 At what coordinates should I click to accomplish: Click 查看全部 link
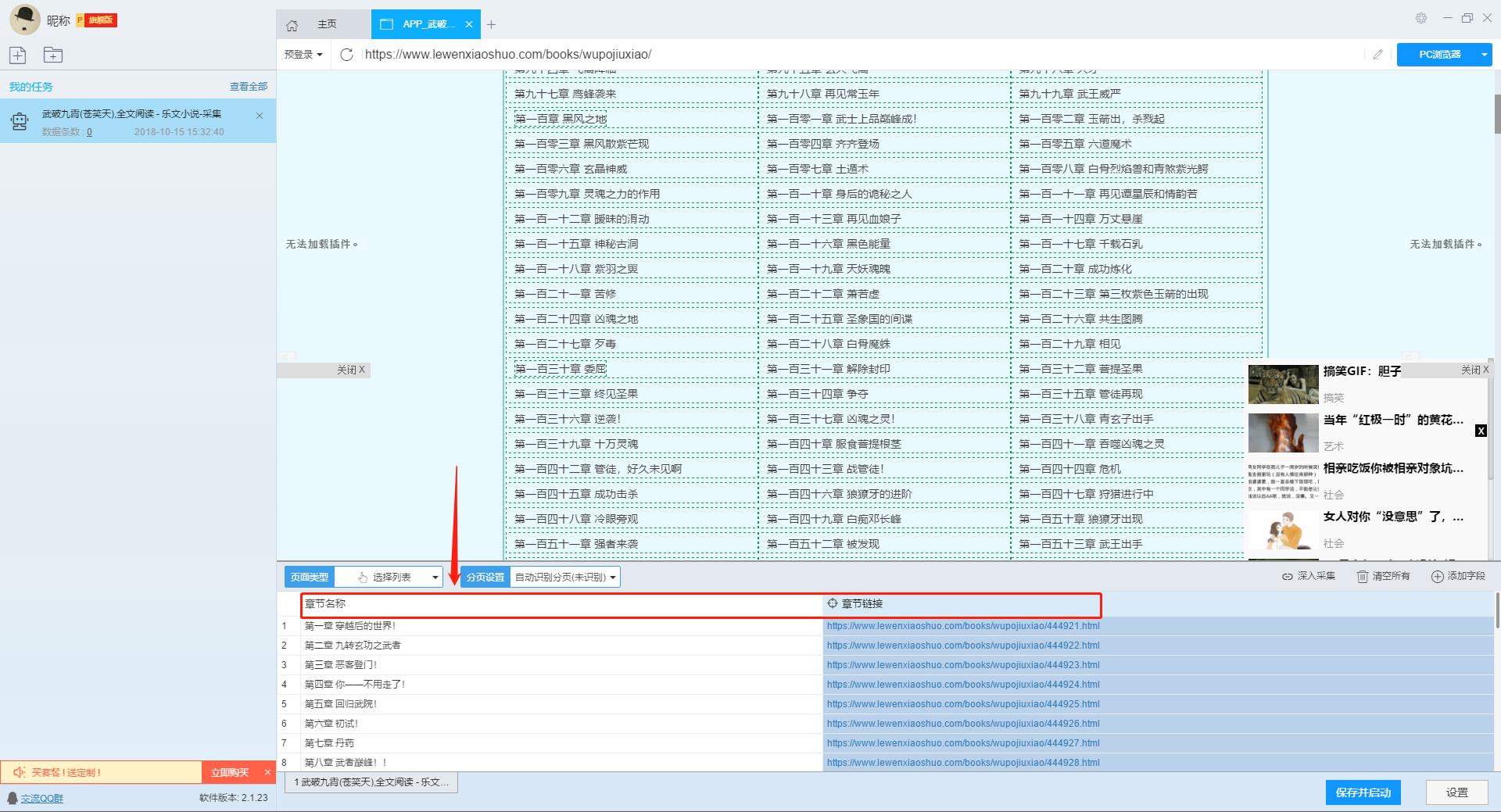click(x=249, y=87)
